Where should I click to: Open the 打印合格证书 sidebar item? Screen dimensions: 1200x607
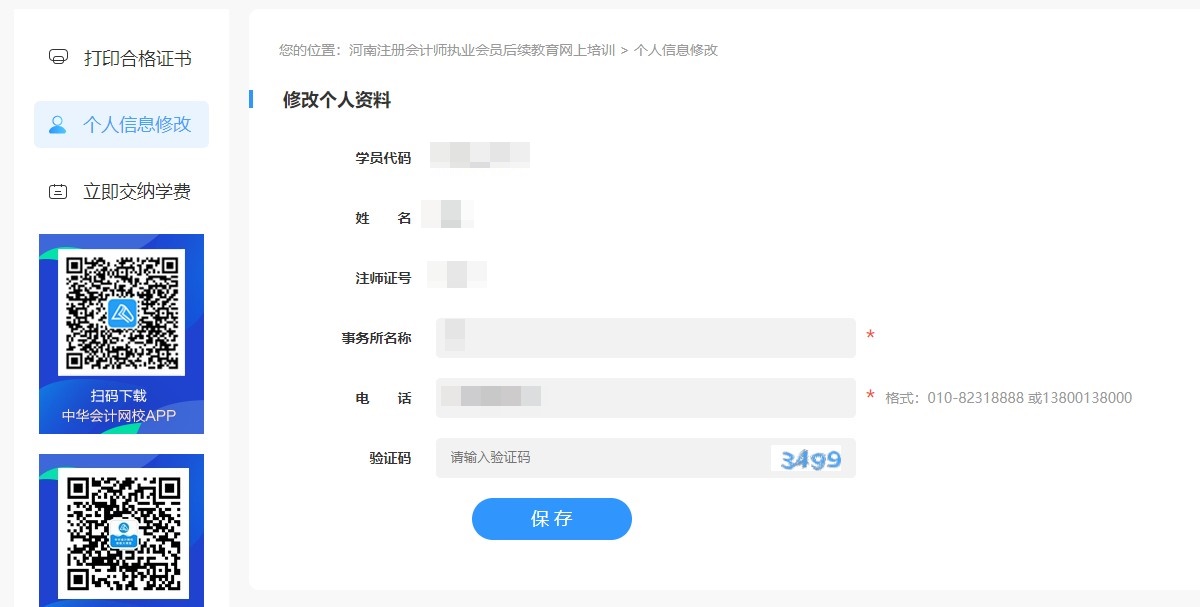coord(113,59)
